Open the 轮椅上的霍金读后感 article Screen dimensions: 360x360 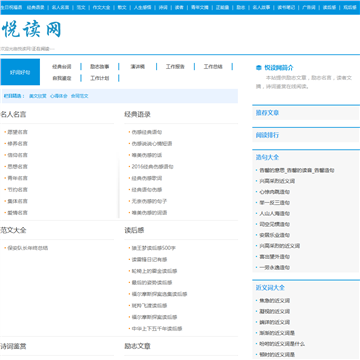[x=154, y=271]
